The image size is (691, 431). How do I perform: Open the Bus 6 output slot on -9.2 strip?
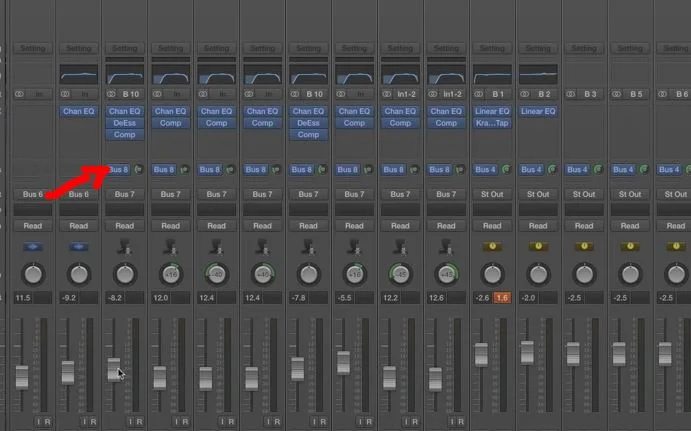[x=79, y=194]
